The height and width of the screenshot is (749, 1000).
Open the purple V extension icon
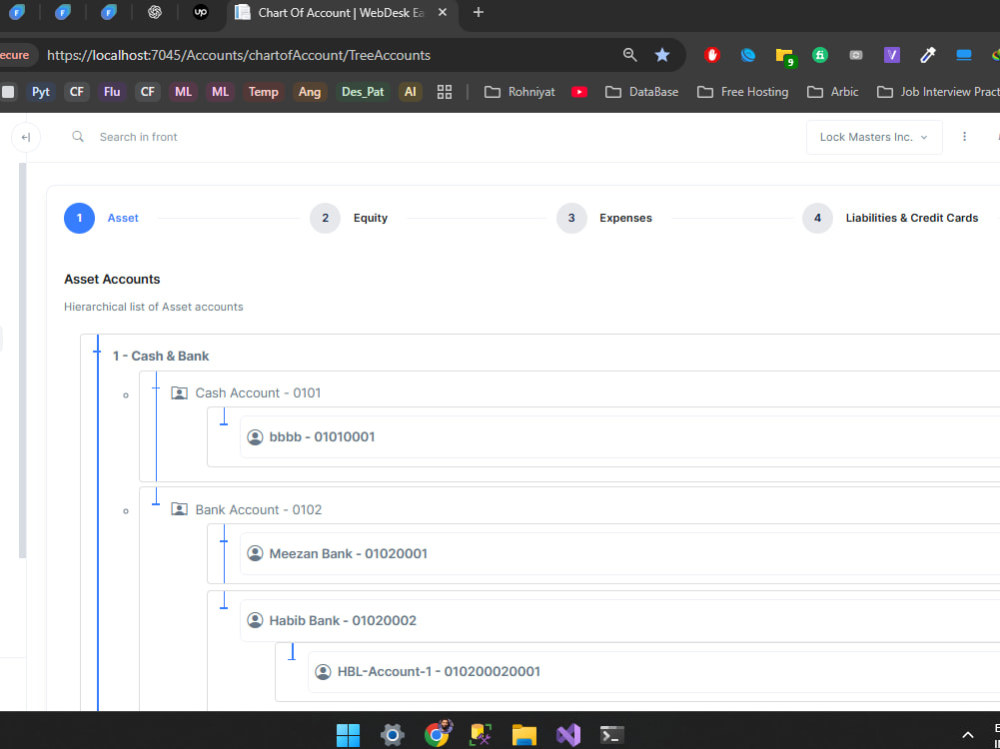(892, 55)
